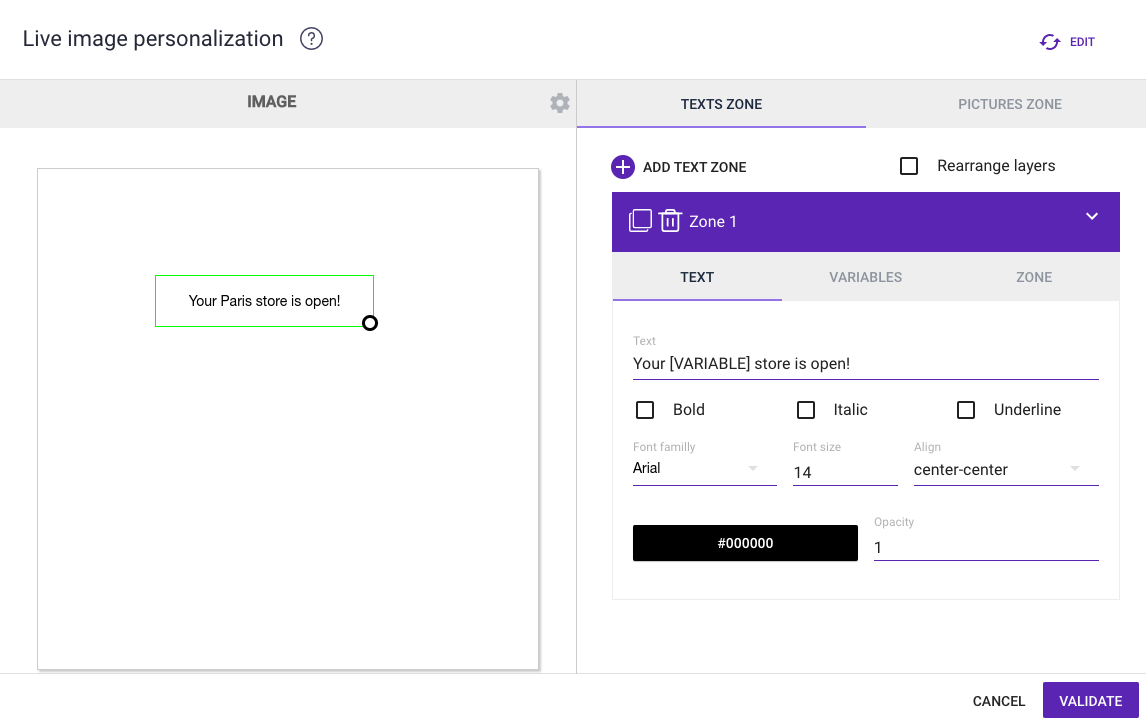Delete Zone 1 using the trash icon
1146x725 pixels.
(670, 221)
